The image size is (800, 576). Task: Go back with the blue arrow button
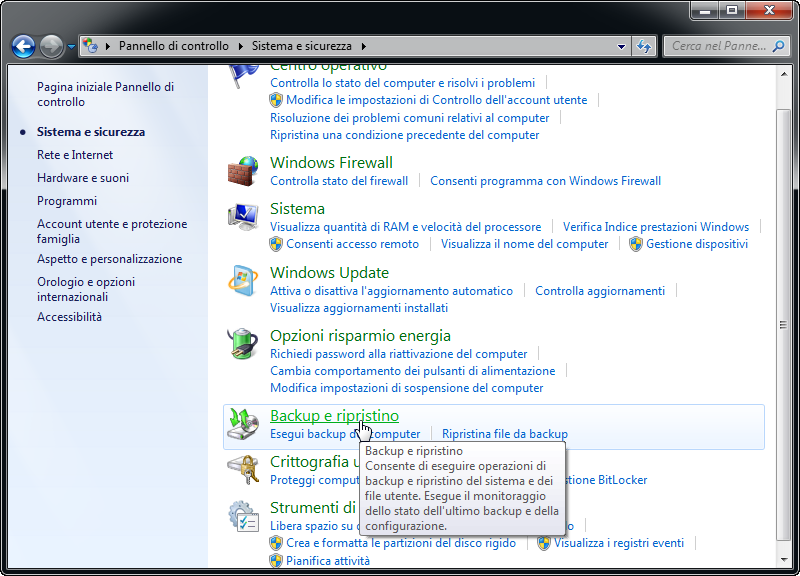[23, 46]
